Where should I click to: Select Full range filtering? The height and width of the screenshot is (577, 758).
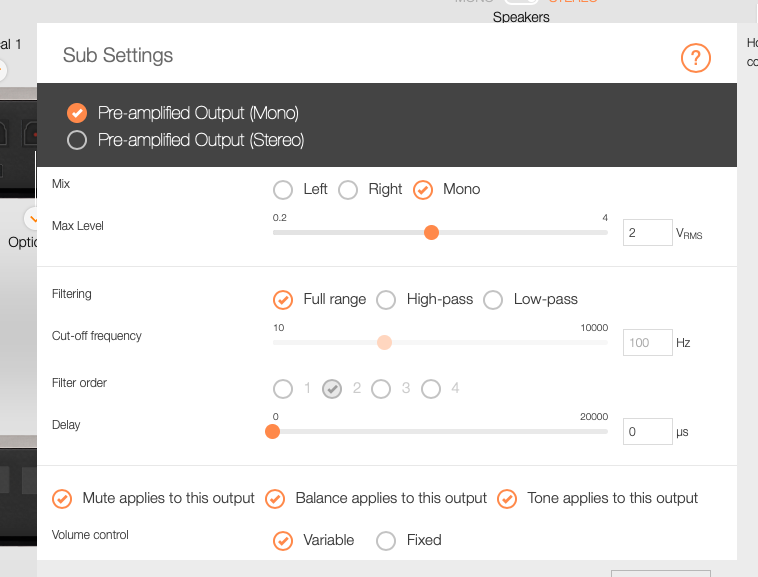tap(283, 300)
